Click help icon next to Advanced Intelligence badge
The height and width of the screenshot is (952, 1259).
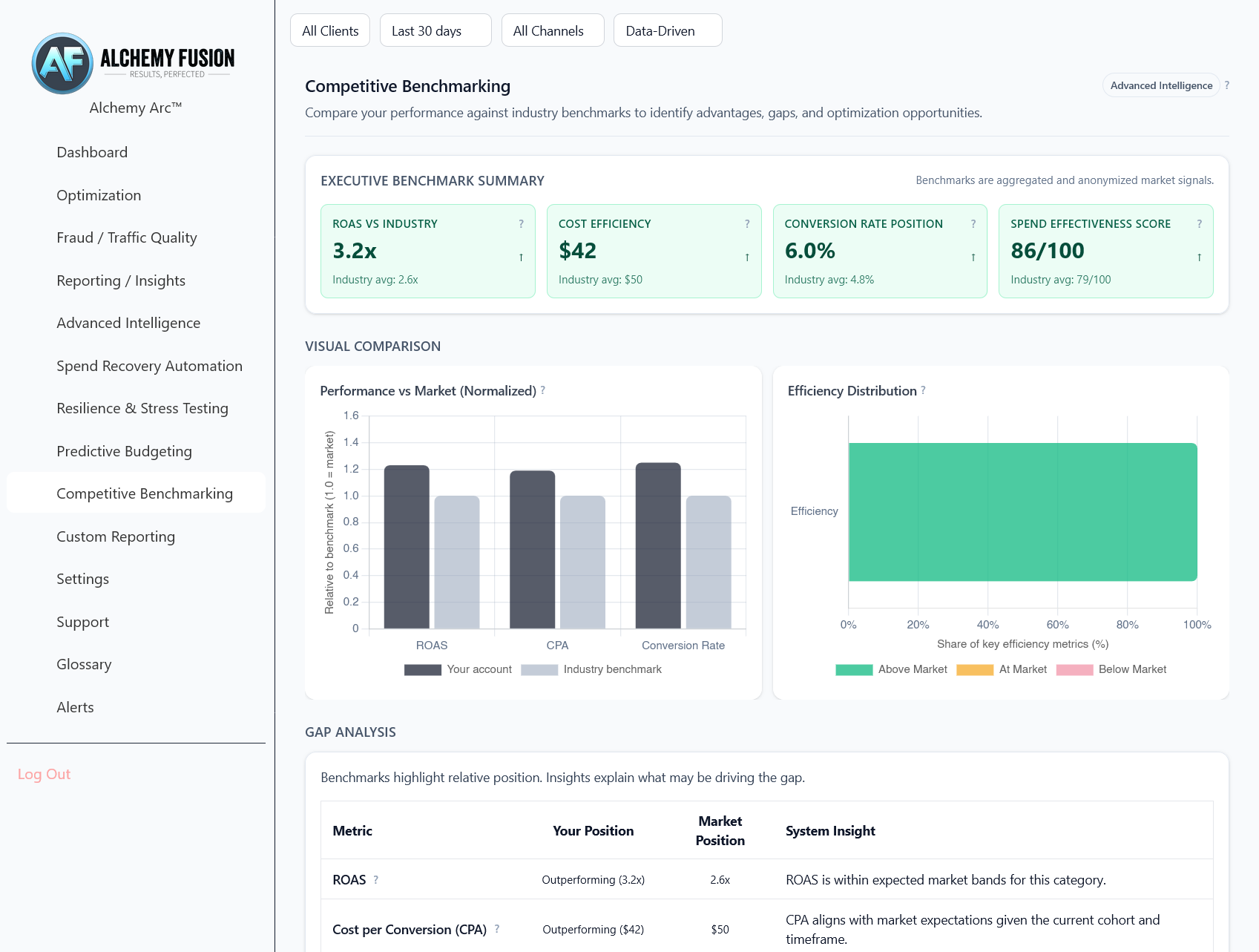click(1227, 85)
